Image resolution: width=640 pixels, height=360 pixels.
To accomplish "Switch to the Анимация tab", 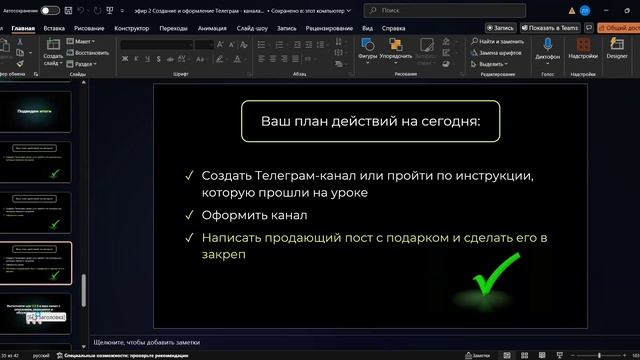I will click(x=212, y=28).
